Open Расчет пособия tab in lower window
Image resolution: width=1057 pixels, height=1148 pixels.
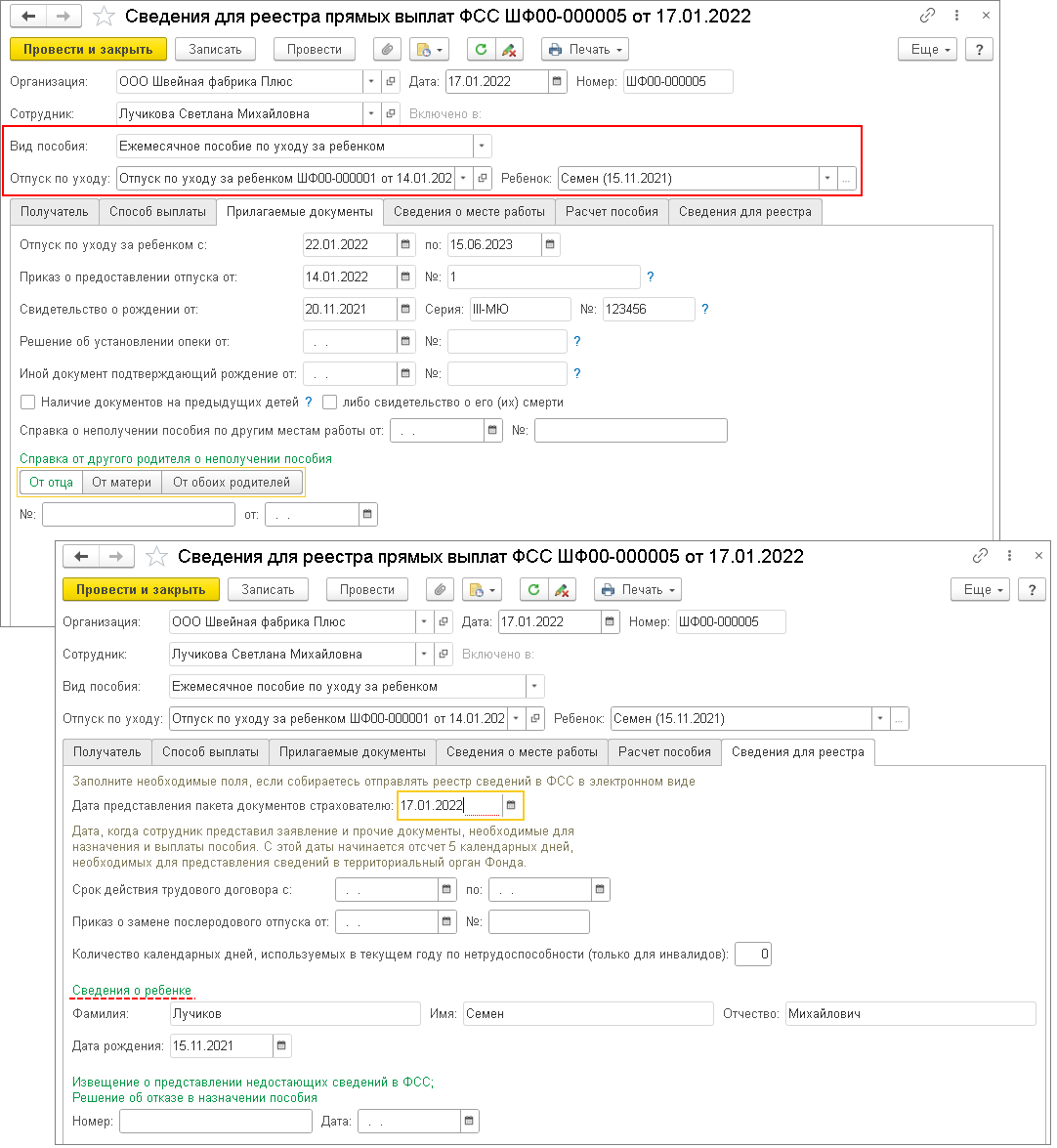(664, 752)
